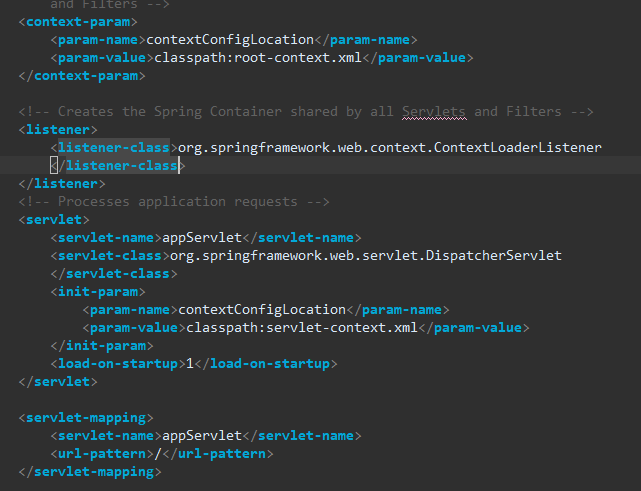Click appServlet under the servlet element
The width and height of the screenshot is (641, 491).
pos(202,238)
